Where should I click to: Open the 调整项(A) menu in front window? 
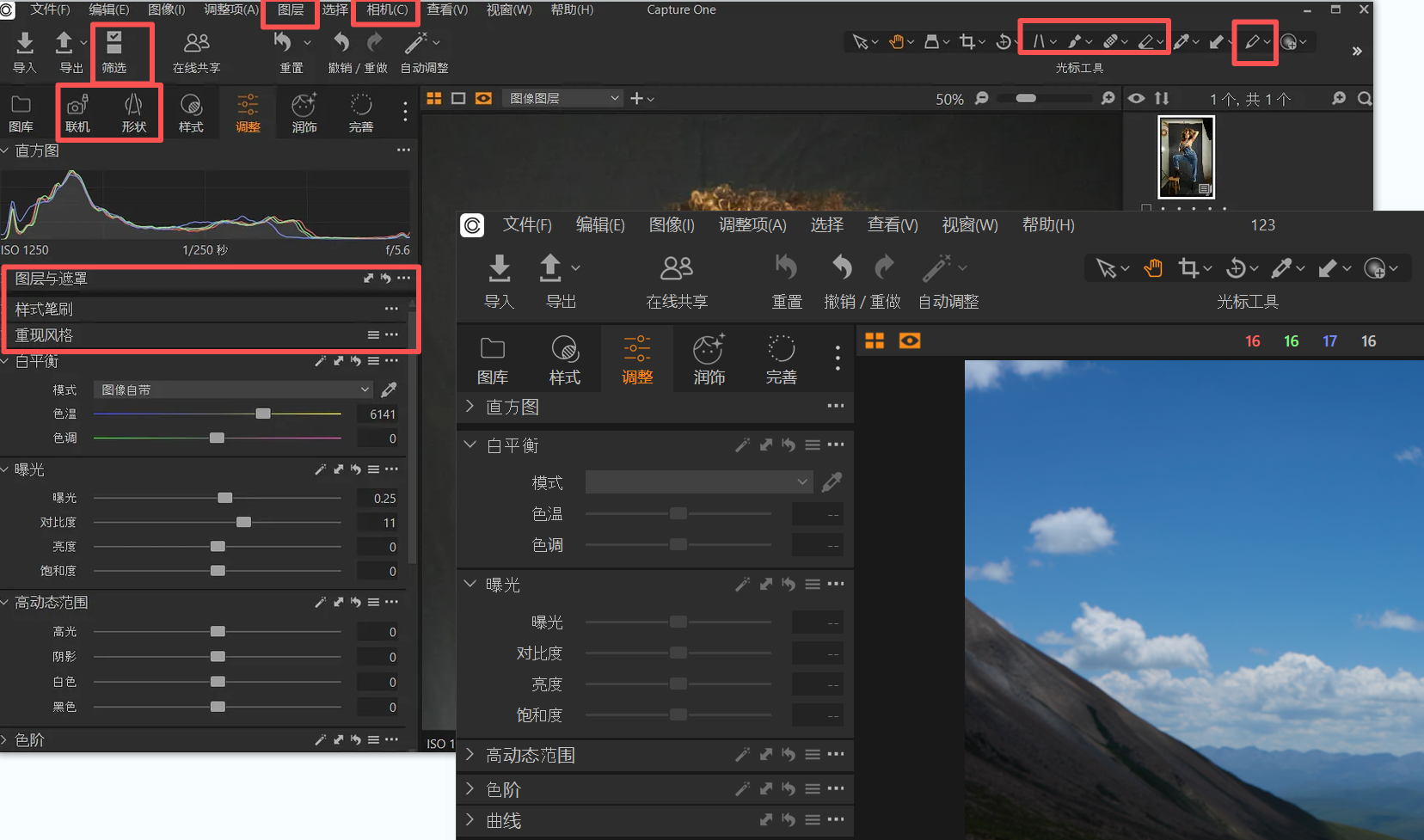[752, 225]
